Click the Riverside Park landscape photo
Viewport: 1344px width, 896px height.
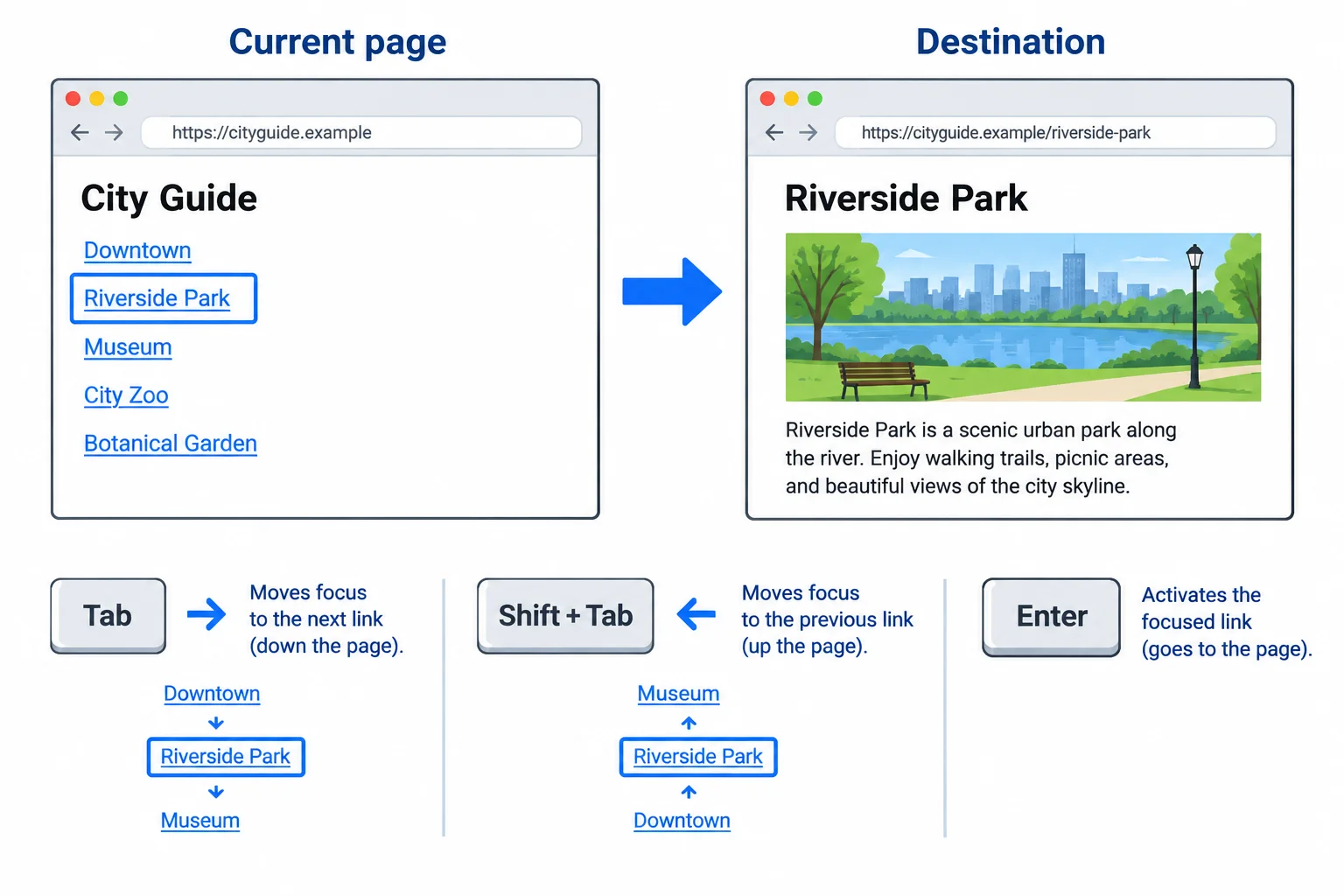coord(1023,317)
